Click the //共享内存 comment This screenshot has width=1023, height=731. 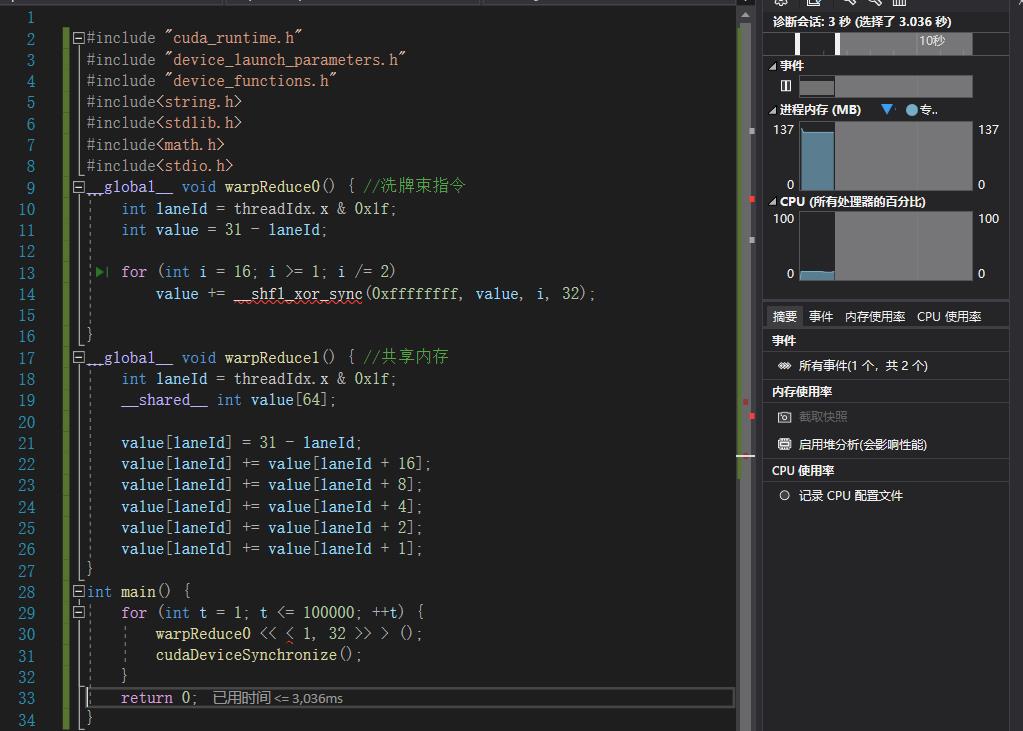point(406,356)
